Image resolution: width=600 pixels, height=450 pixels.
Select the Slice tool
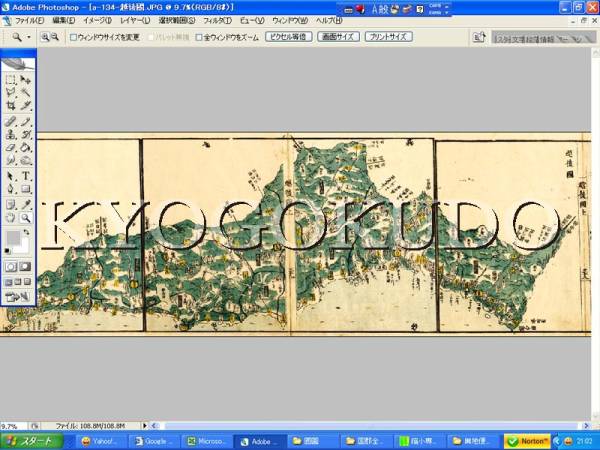[x=25, y=105]
